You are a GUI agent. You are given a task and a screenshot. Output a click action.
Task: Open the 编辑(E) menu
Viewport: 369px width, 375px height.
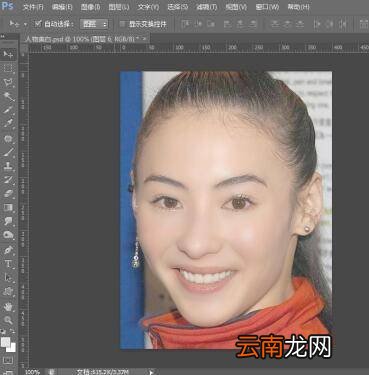point(62,7)
